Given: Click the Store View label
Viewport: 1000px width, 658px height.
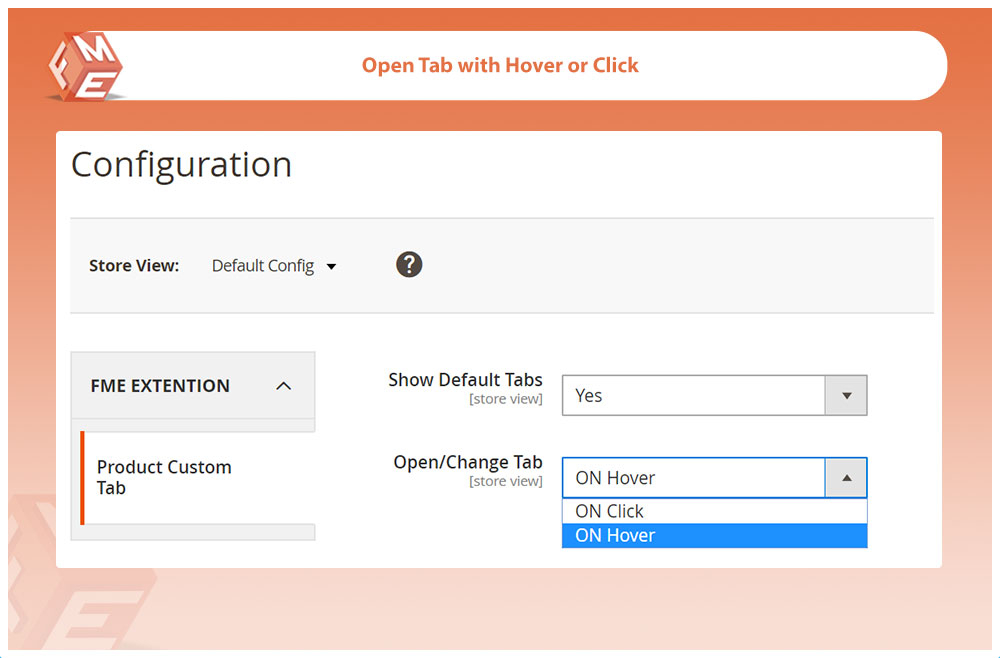Looking at the screenshot, I should [x=134, y=266].
